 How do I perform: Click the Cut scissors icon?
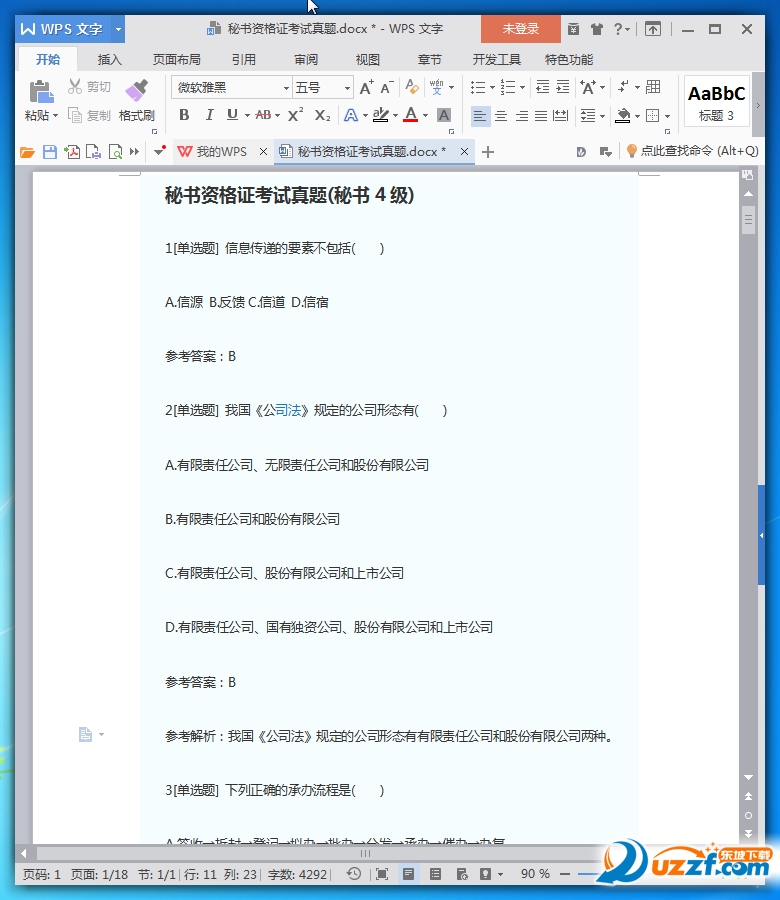coord(75,87)
